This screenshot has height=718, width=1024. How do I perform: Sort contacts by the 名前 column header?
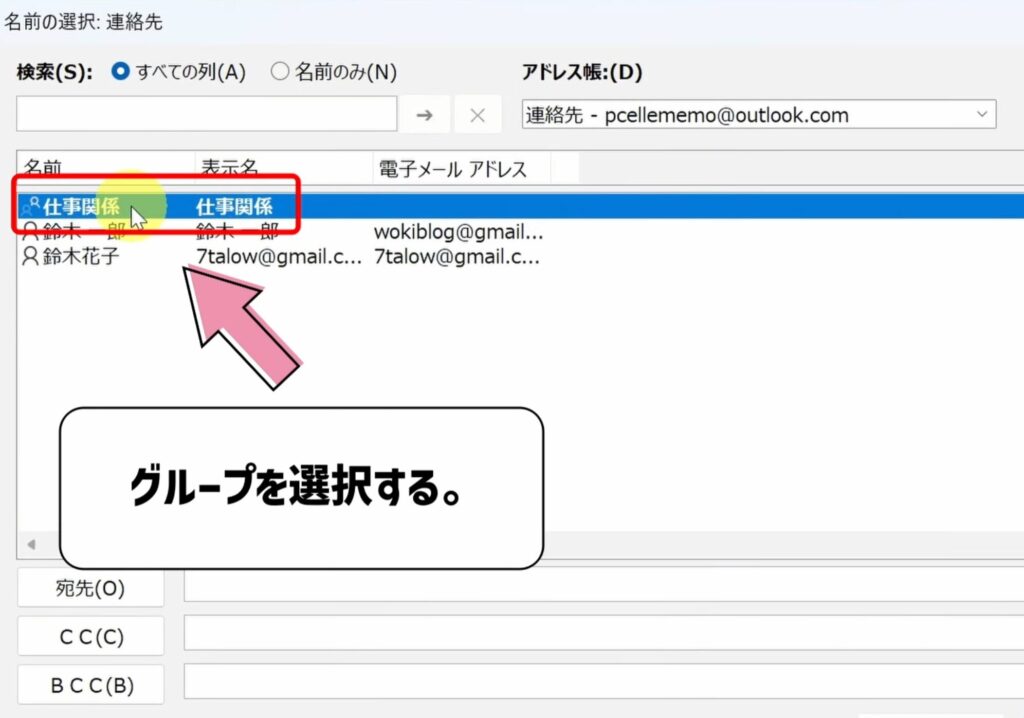[48, 168]
